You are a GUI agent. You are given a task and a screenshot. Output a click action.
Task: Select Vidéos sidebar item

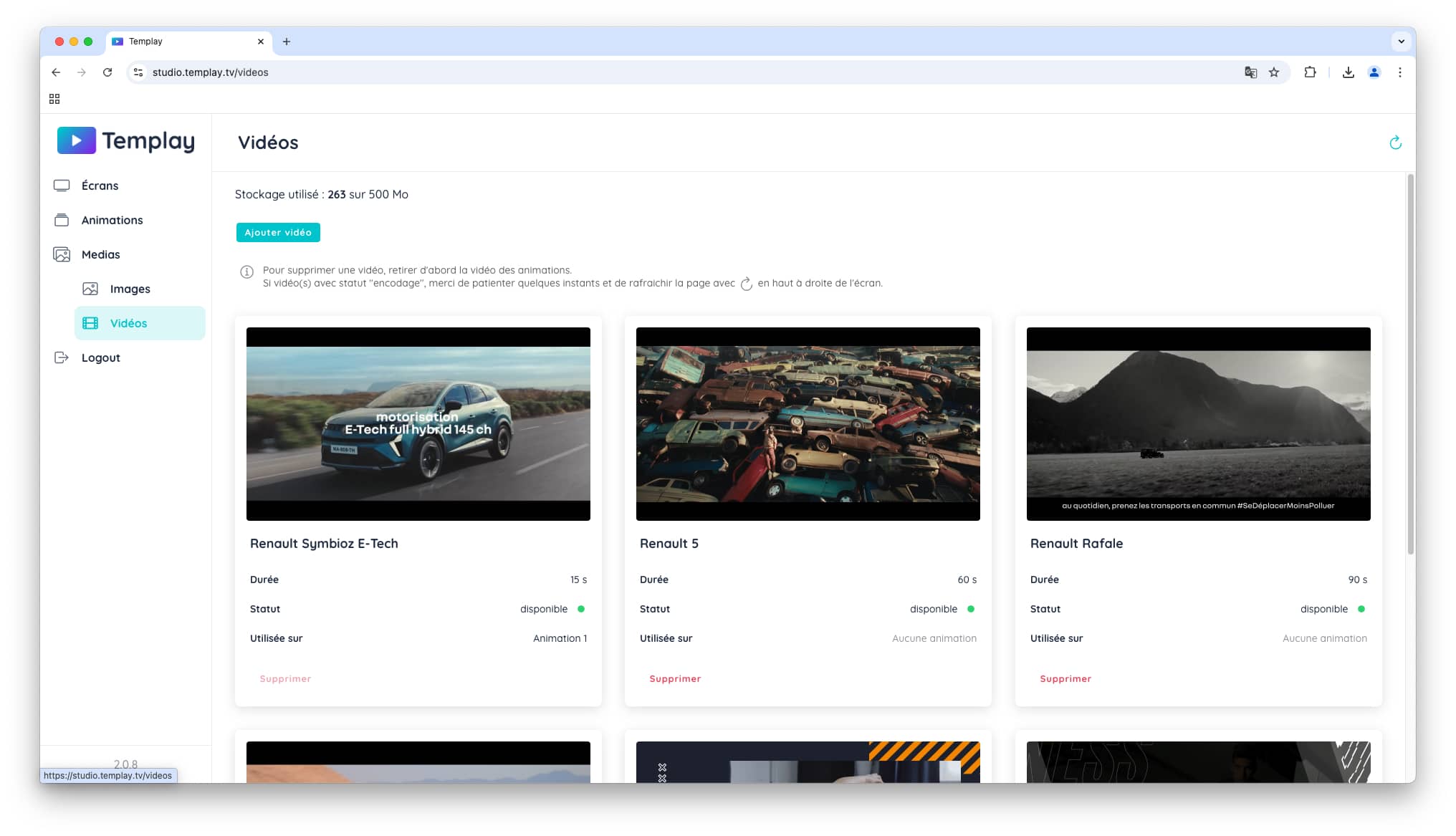pos(140,323)
